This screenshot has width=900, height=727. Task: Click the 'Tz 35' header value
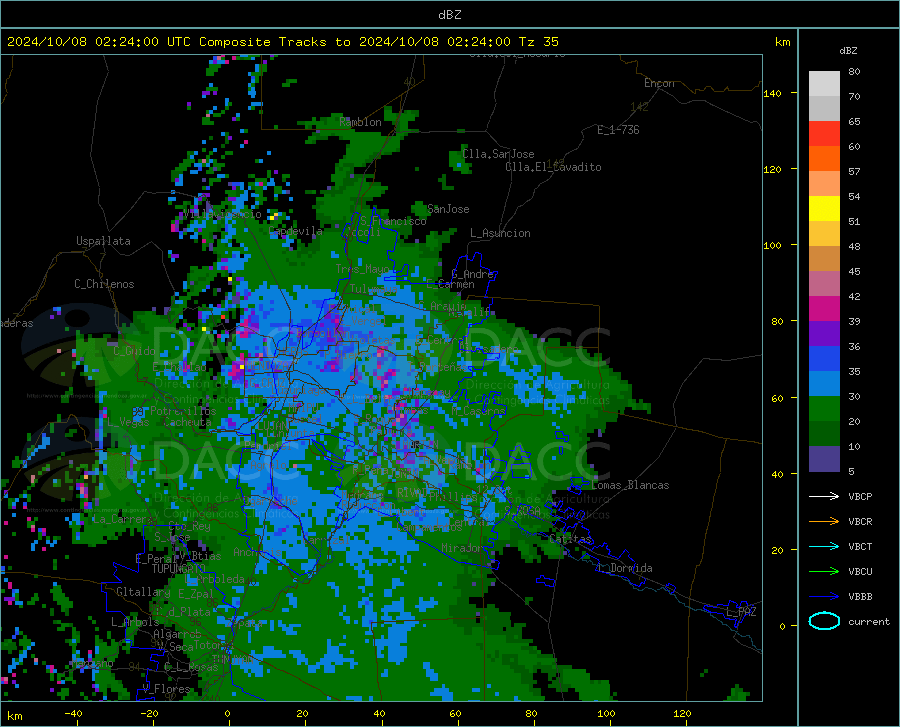538,42
